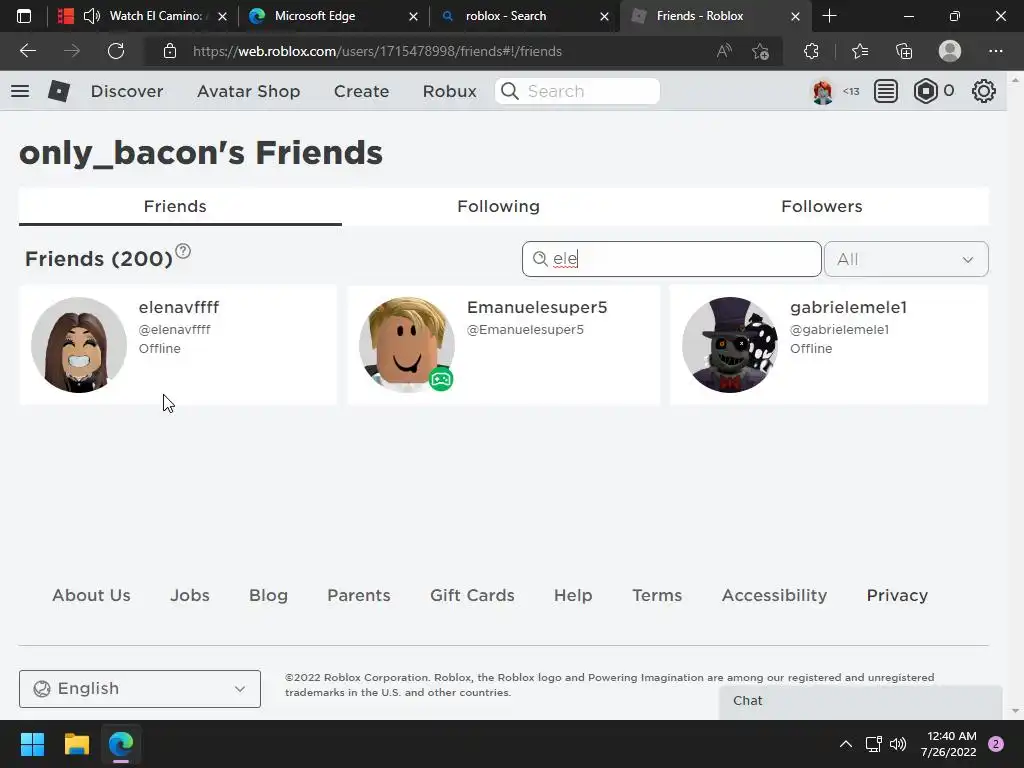The height and width of the screenshot is (768, 1024).
Task: Open Edge settings and more ellipsis menu
Action: click(995, 51)
